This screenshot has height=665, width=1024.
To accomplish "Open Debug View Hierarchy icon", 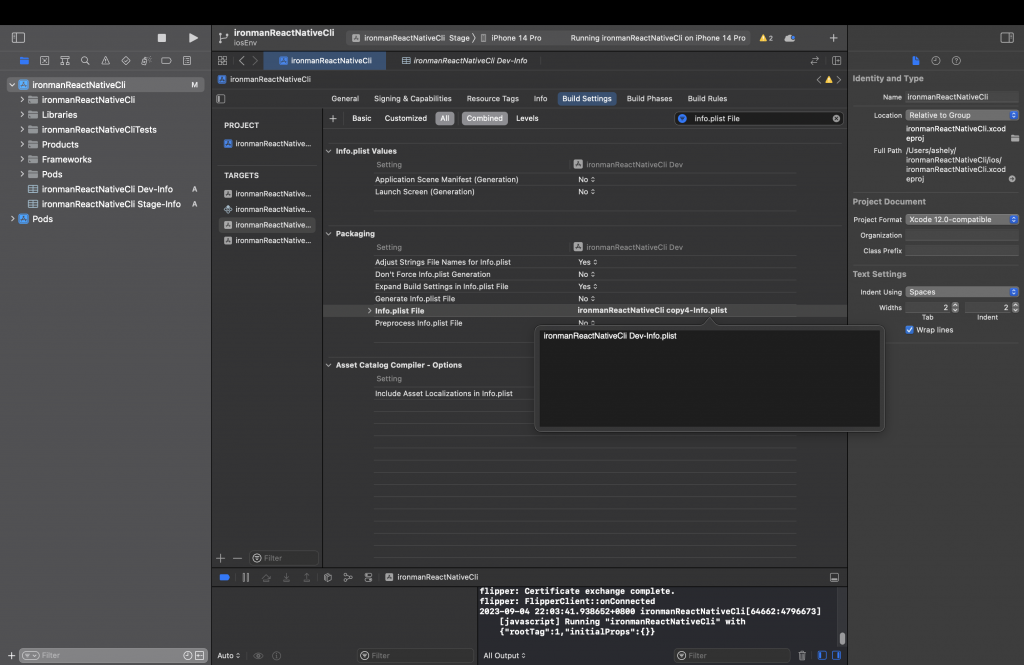I will pos(328,577).
